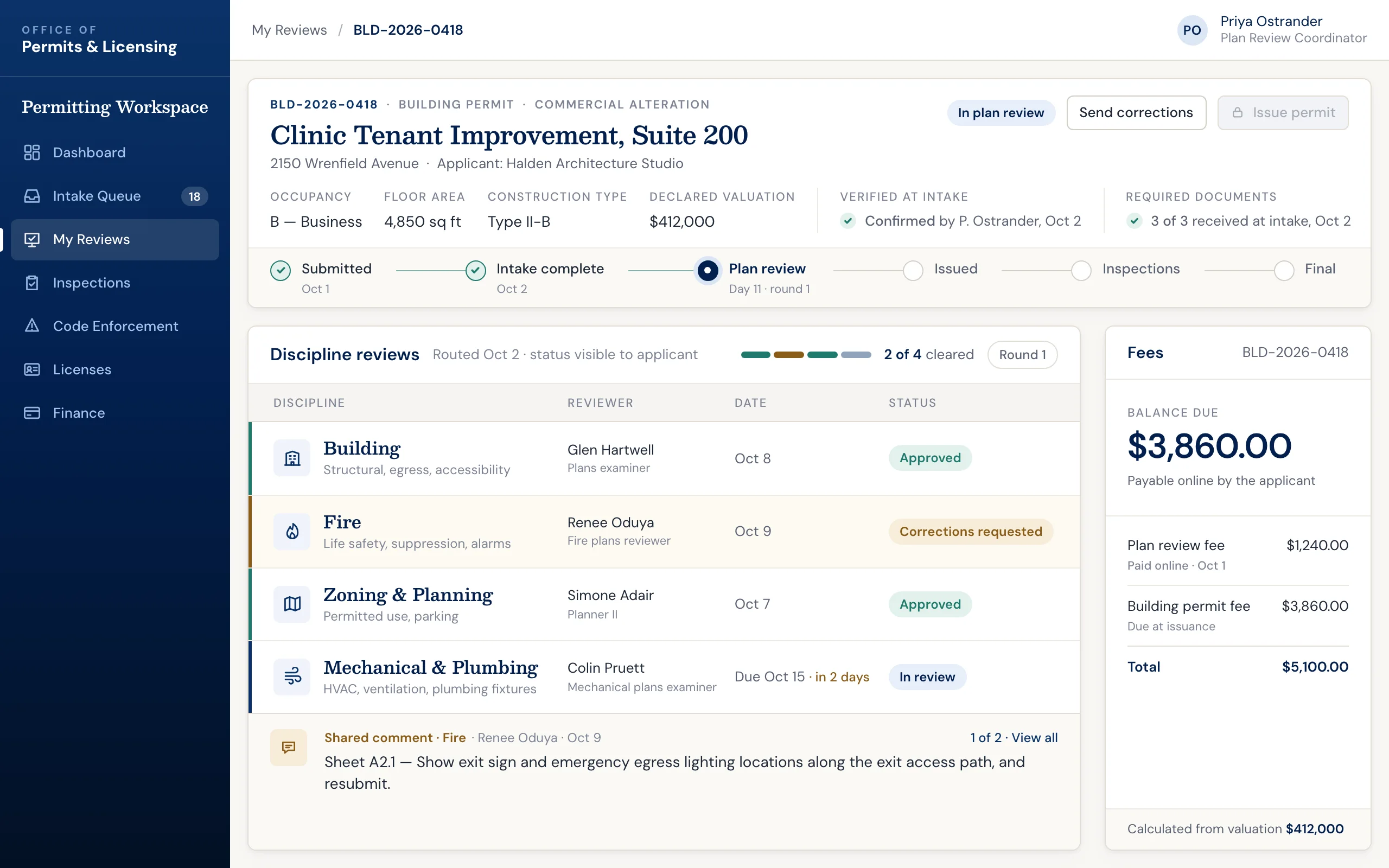Go to Intake Queue label in sidebar
Screen dimensions: 1389x868
tap(97, 196)
